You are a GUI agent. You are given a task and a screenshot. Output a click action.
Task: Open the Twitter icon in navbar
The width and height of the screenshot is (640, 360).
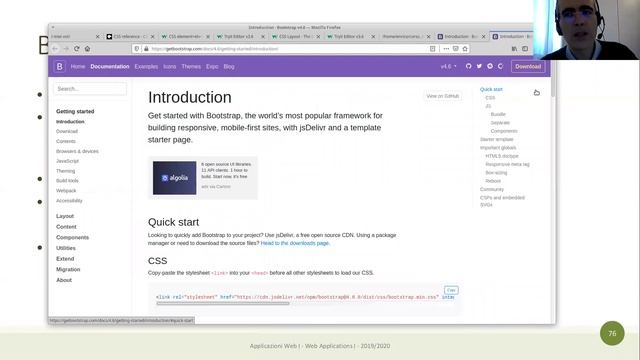tap(479, 66)
